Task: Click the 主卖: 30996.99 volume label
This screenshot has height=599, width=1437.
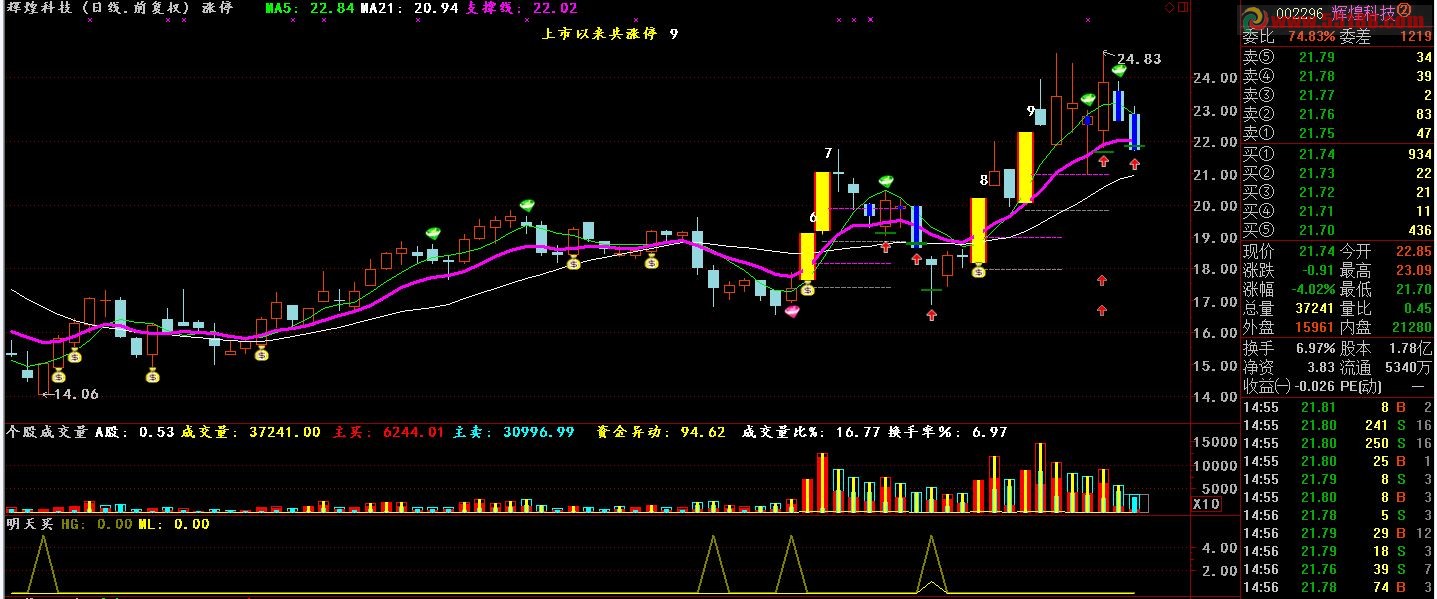Action: pyautogui.click(x=514, y=432)
